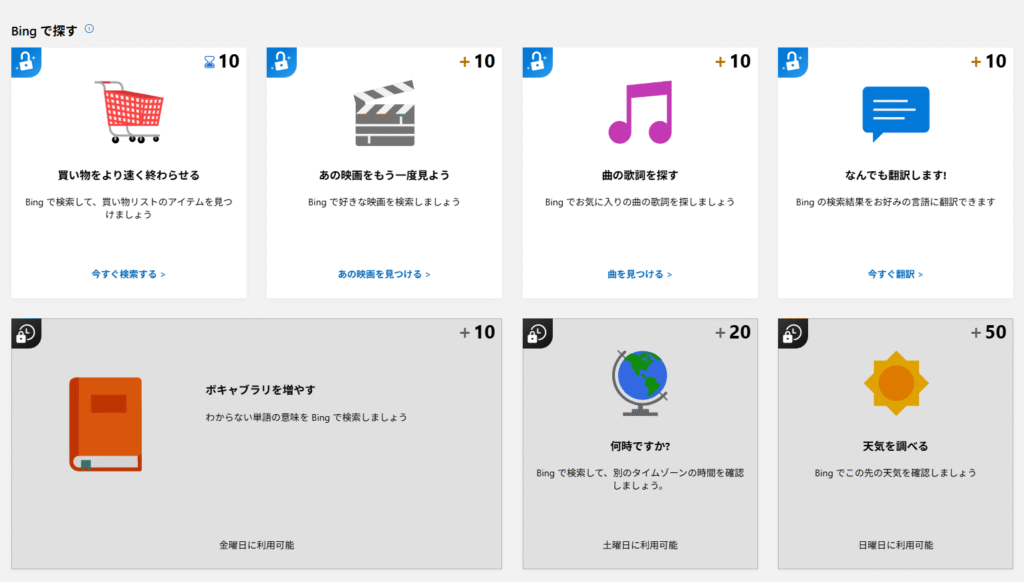Click the "10" points on shopping card
Screen dimensions: 1024x582
tap(229, 61)
